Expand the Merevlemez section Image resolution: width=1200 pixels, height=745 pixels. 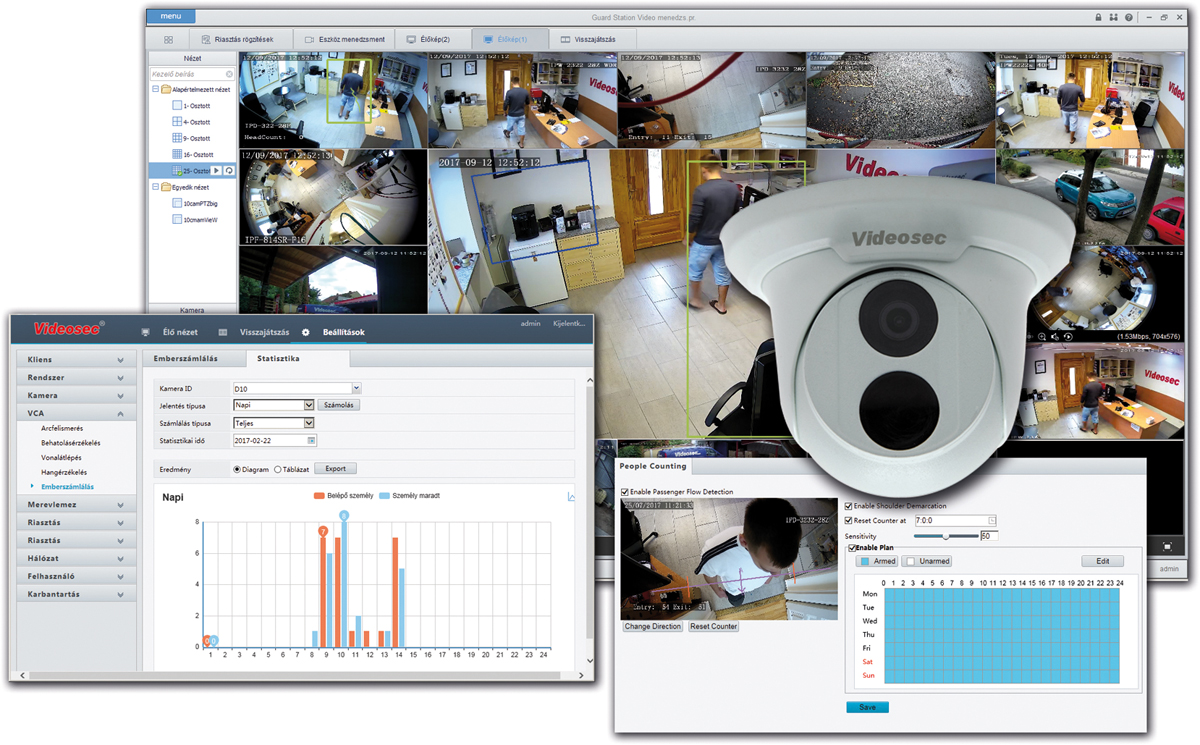[x=76, y=504]
